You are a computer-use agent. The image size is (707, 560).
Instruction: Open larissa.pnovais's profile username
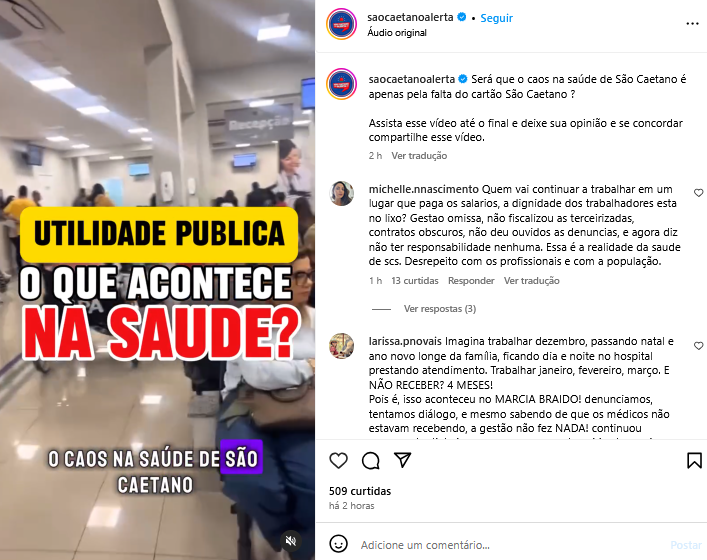coord(405,342)
